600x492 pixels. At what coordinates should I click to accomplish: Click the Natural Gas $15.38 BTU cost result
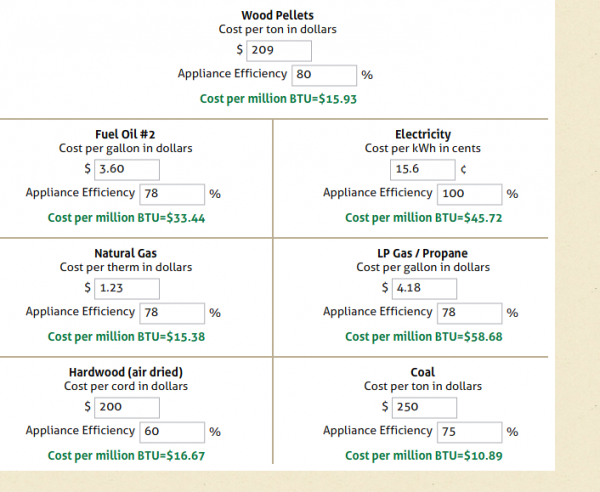pyautogui.click(x=126, y=337)
